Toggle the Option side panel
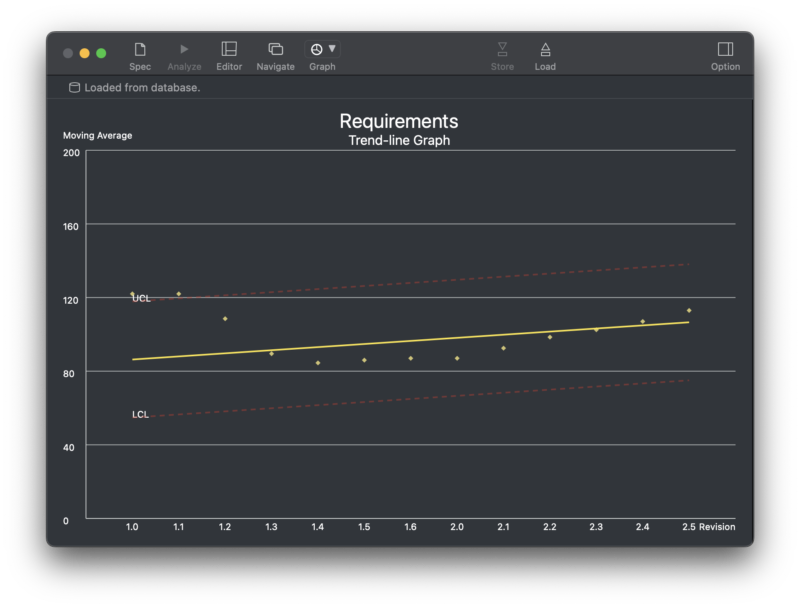 pos(725,49)
